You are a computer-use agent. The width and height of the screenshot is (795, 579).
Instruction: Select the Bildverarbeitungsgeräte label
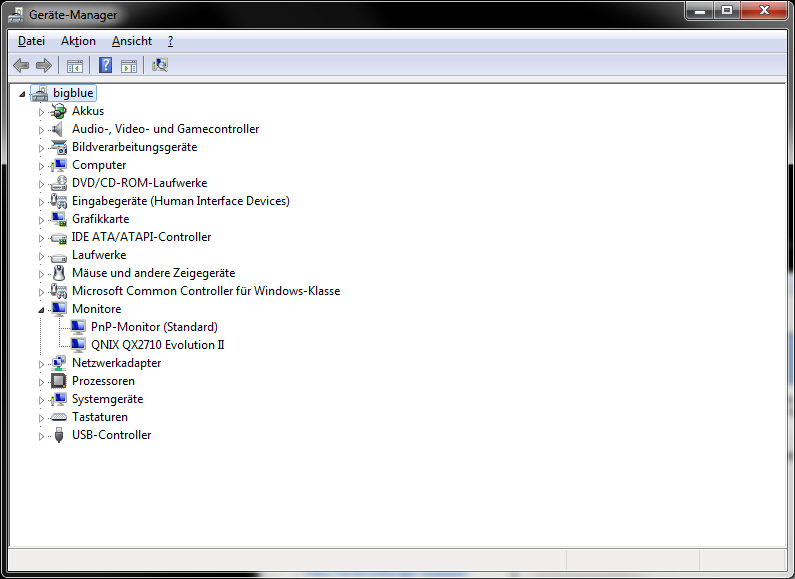coord(134,147)
